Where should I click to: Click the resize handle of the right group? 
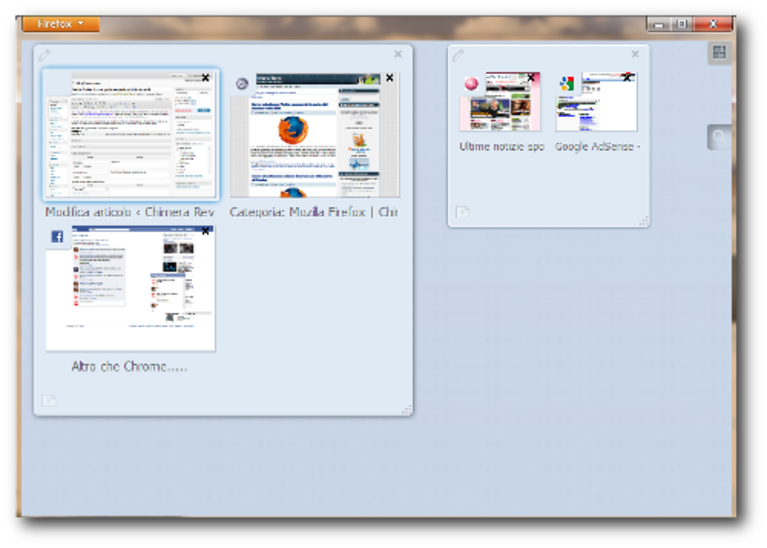click(644, 222)
